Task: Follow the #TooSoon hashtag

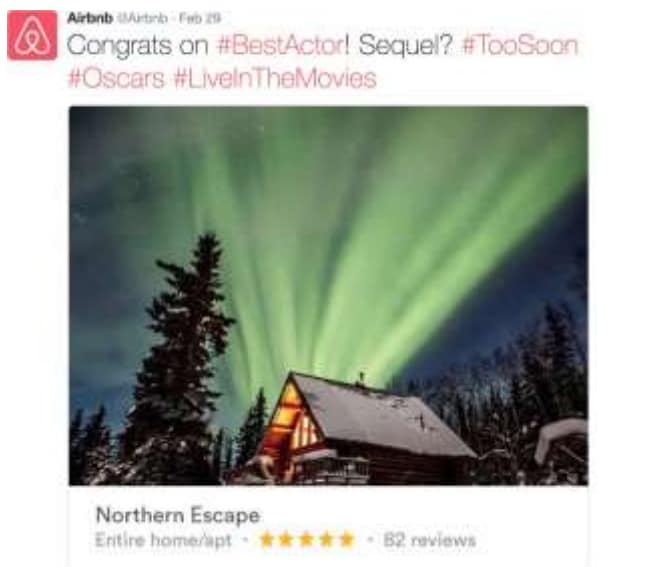Action: (x=520, y=45)
